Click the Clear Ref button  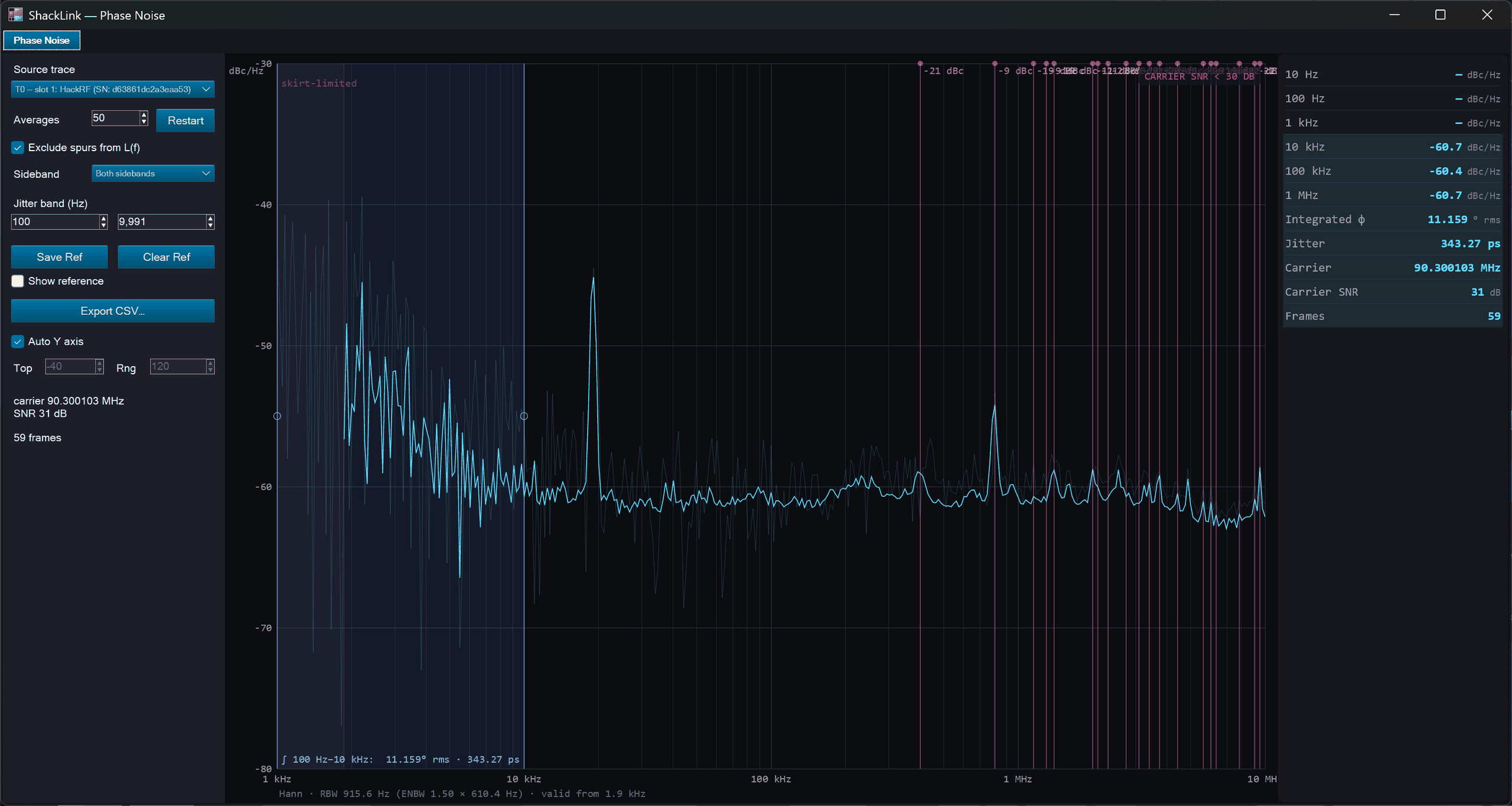tap(166, 257)
